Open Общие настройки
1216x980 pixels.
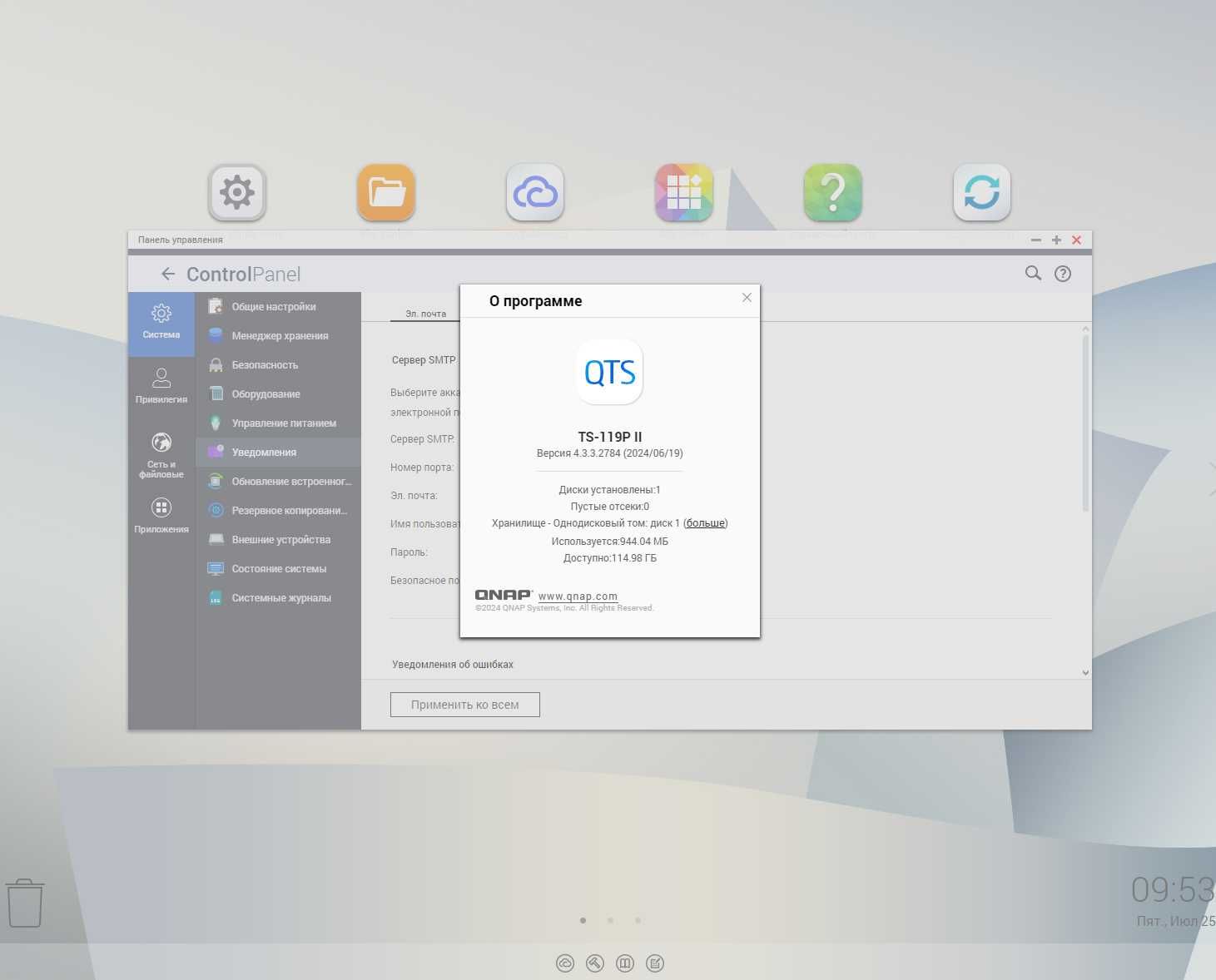point(278,307)
